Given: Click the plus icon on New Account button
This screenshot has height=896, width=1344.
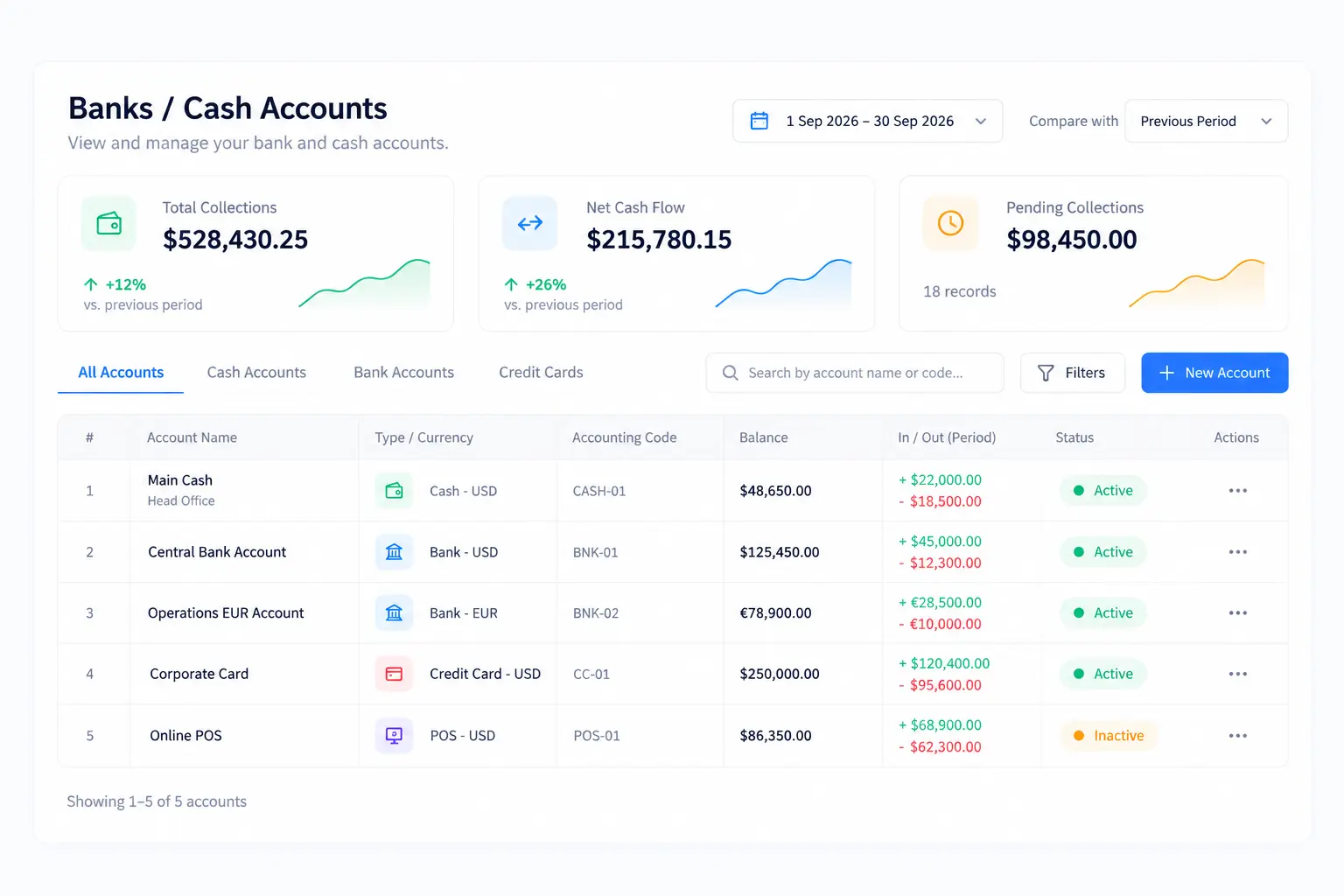Looking at the screenshot, I should coord(1166,373).
